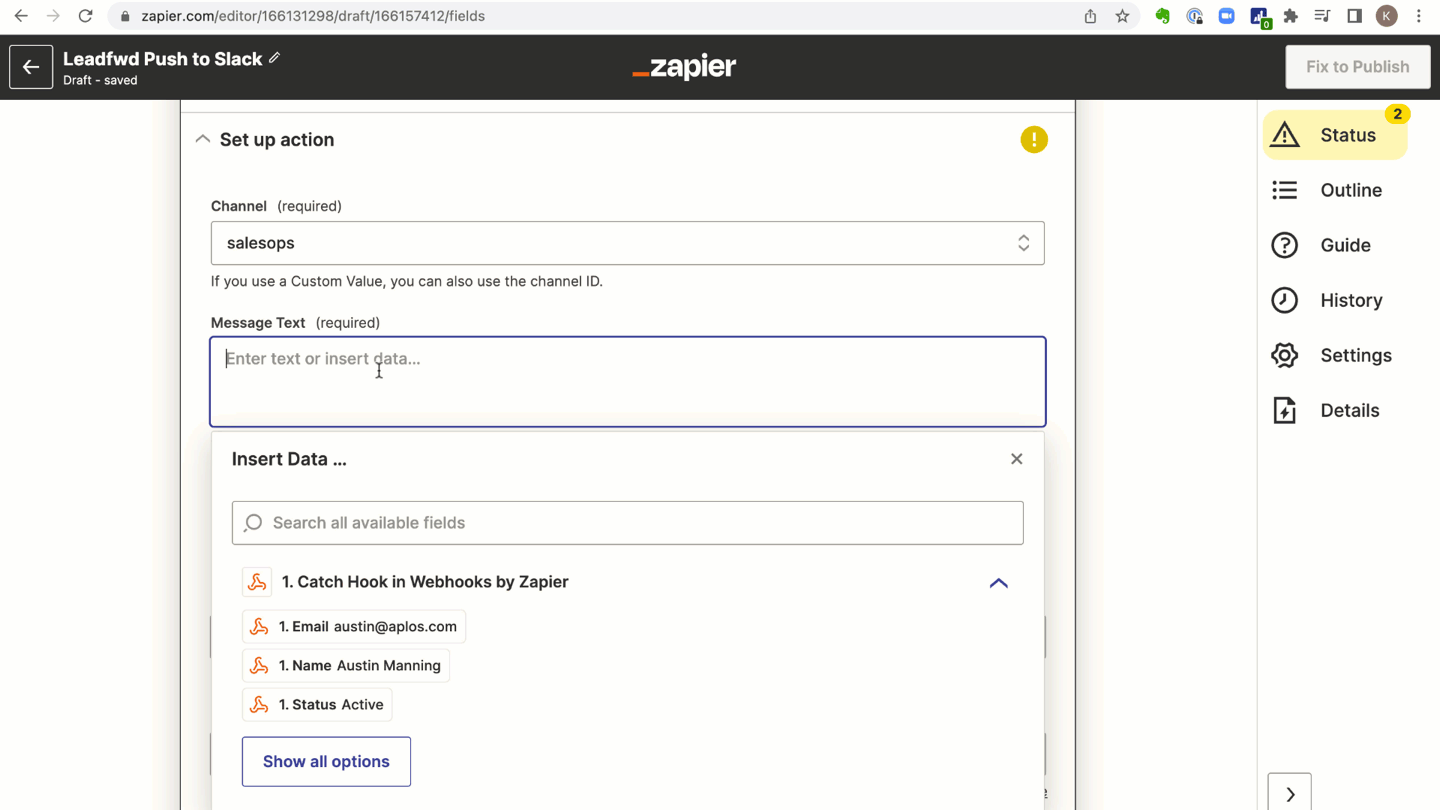Click the media control queue icon in toolbar
The width and height of the screenshot is (1440, 810).
tap(1322, 16)
